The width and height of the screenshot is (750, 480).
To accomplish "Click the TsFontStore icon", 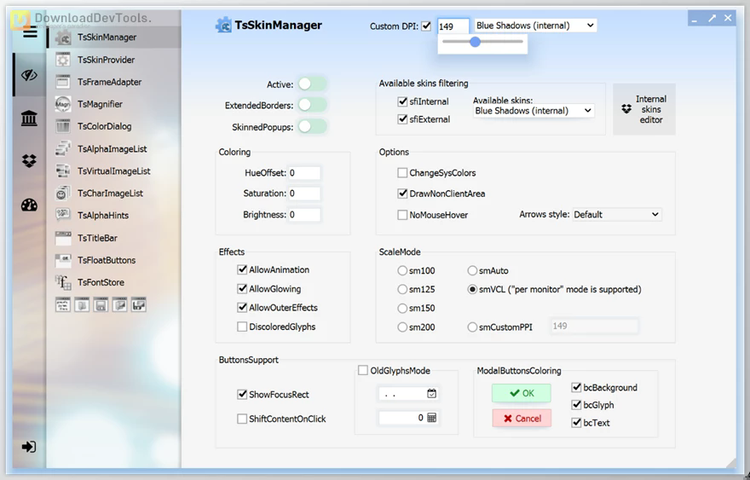I will tap(63, 282).
